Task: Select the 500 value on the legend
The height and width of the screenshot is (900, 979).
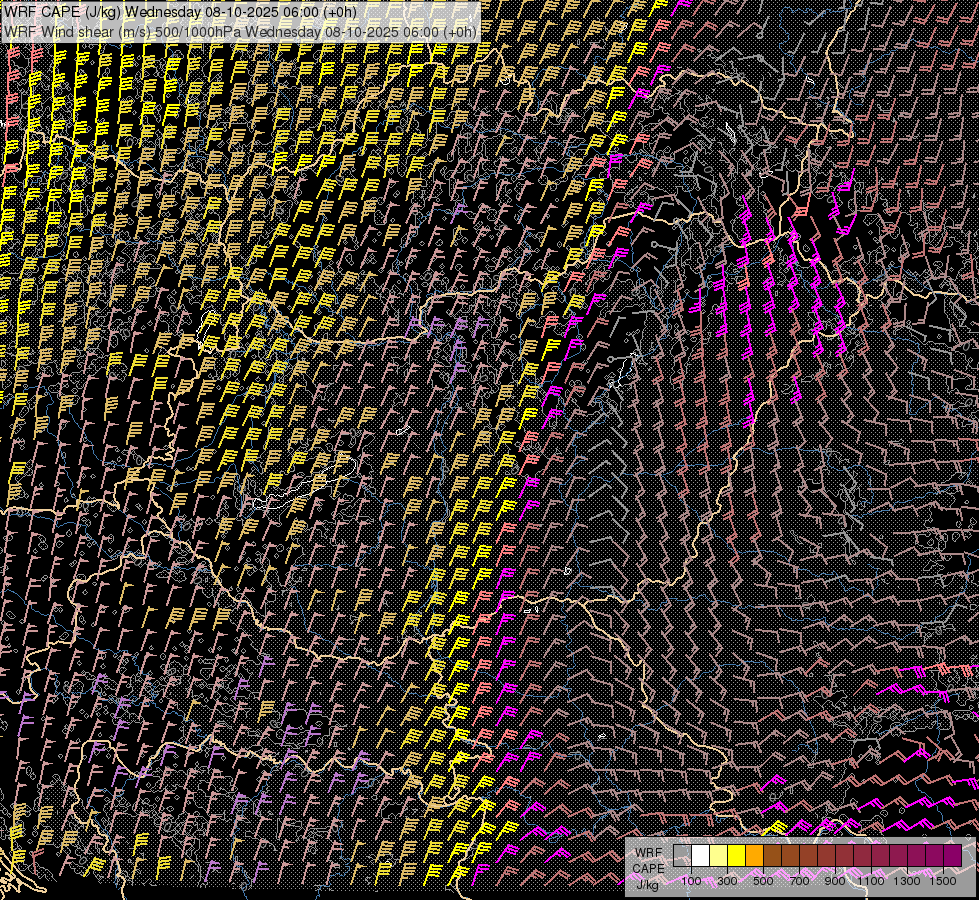Action: click(x=763, y=881)
